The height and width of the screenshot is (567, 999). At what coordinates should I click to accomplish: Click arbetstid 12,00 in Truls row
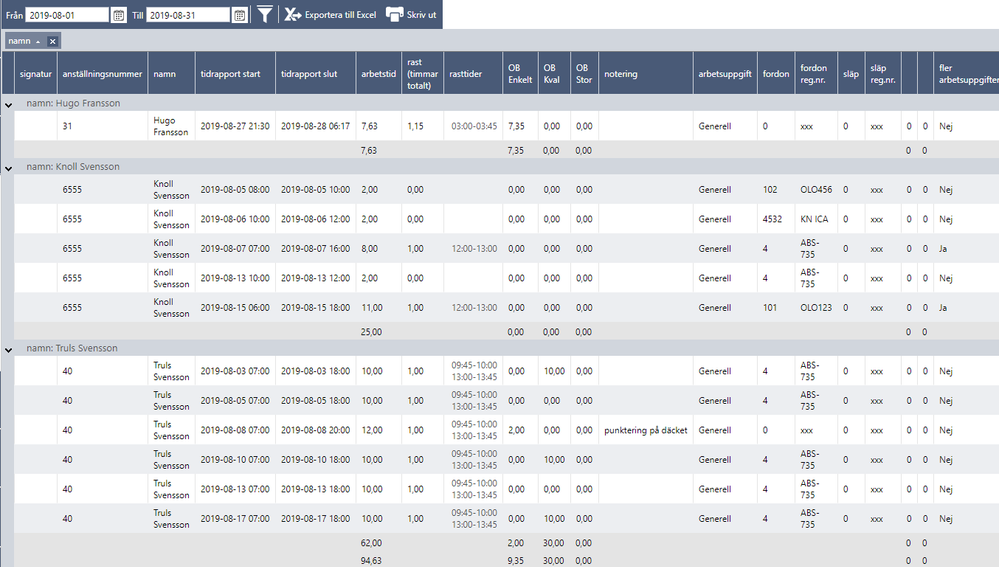pyautogui.click(x=378, y=430)
